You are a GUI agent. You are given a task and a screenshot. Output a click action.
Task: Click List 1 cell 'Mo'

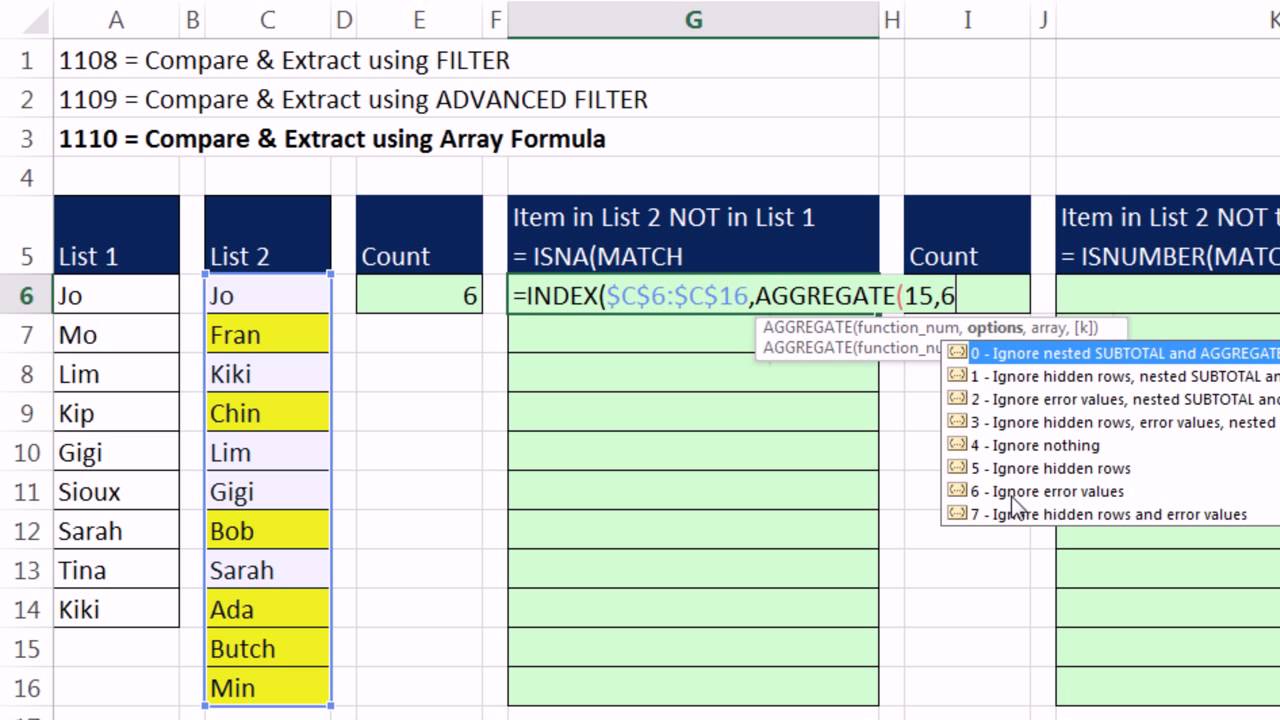pyautogui.click(x=116, y=335)
